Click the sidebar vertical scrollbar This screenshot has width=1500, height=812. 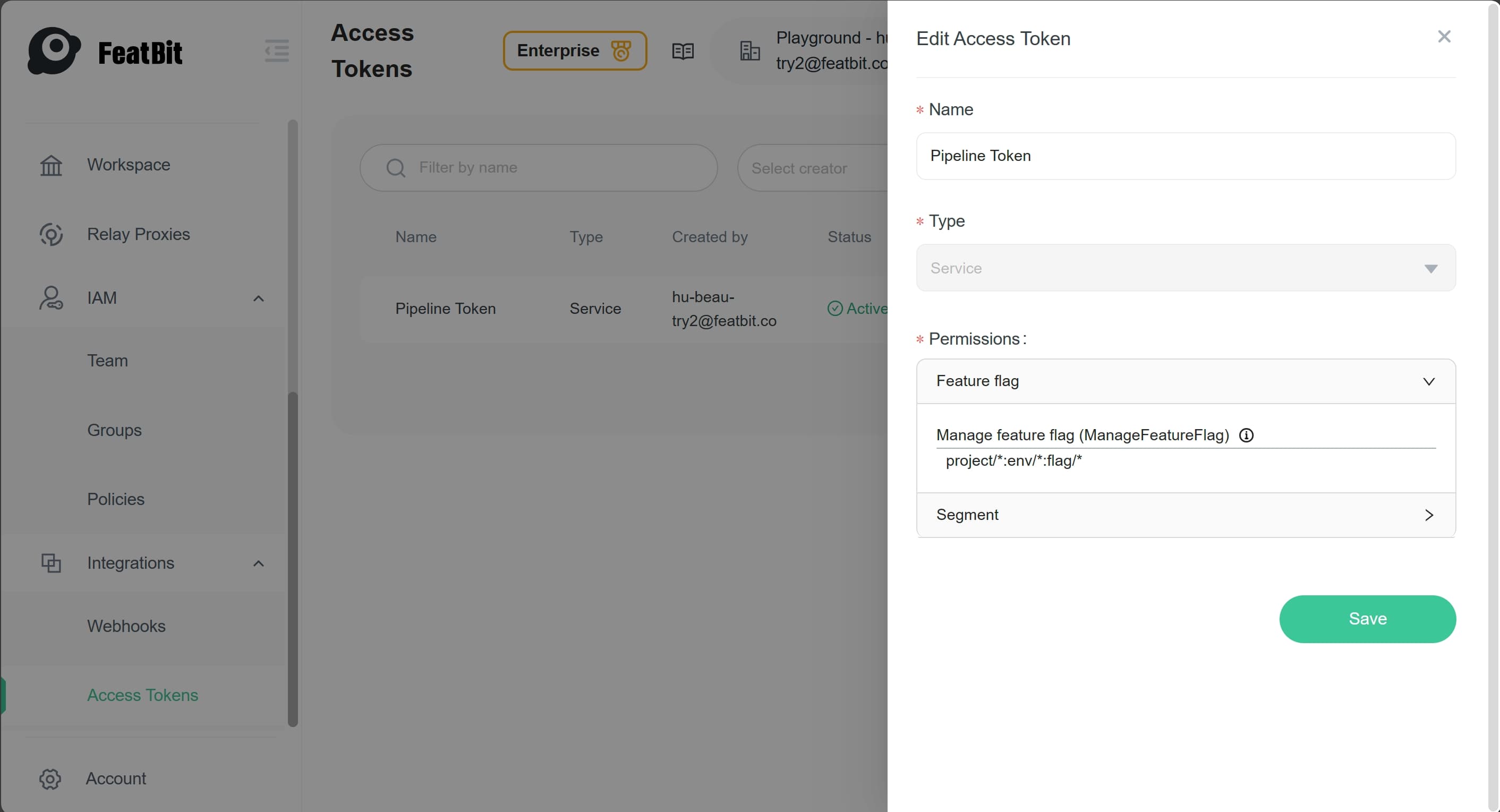293,559
